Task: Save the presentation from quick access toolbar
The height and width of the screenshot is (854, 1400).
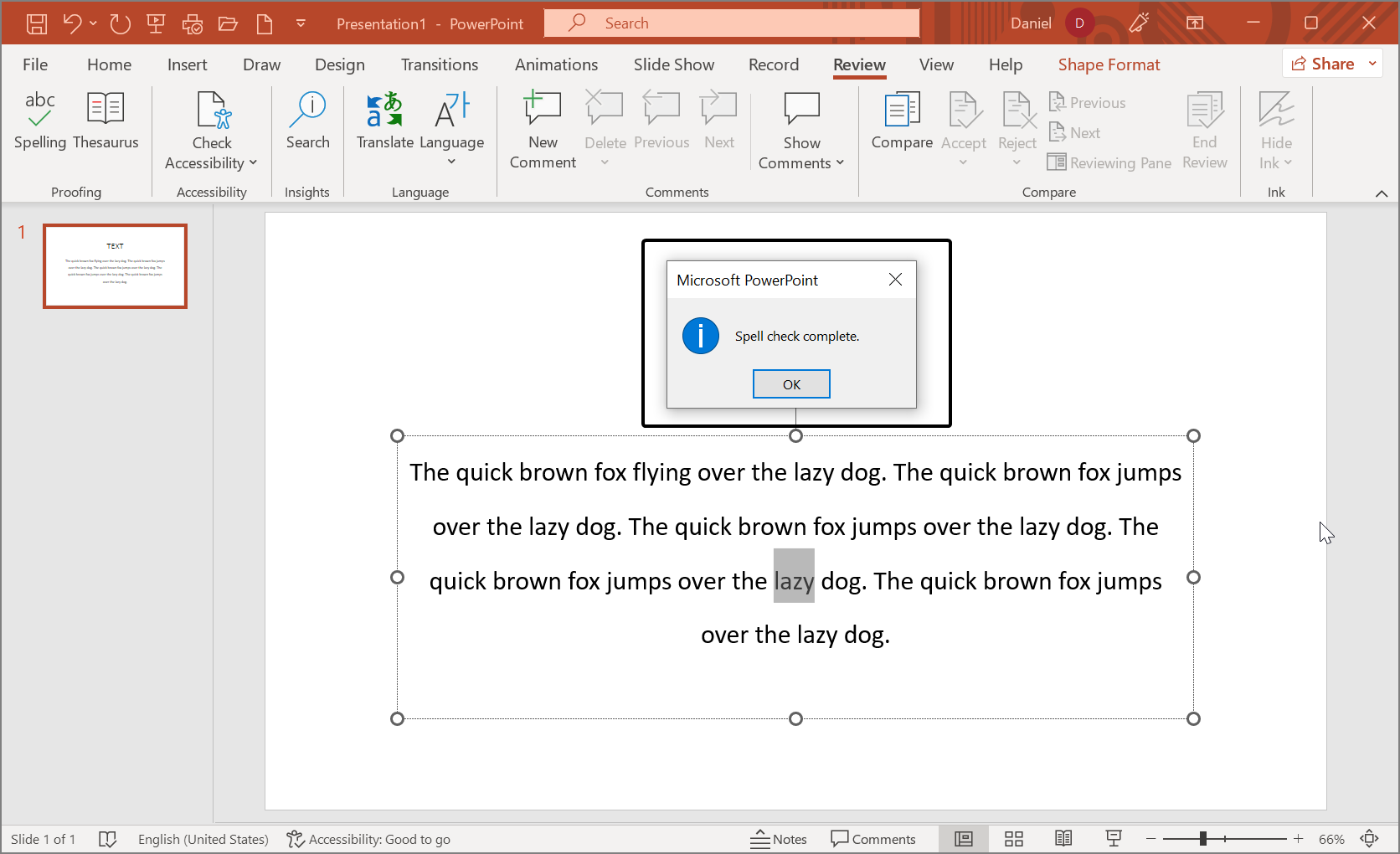Action: pyautogui.click(x=37, y=23)
